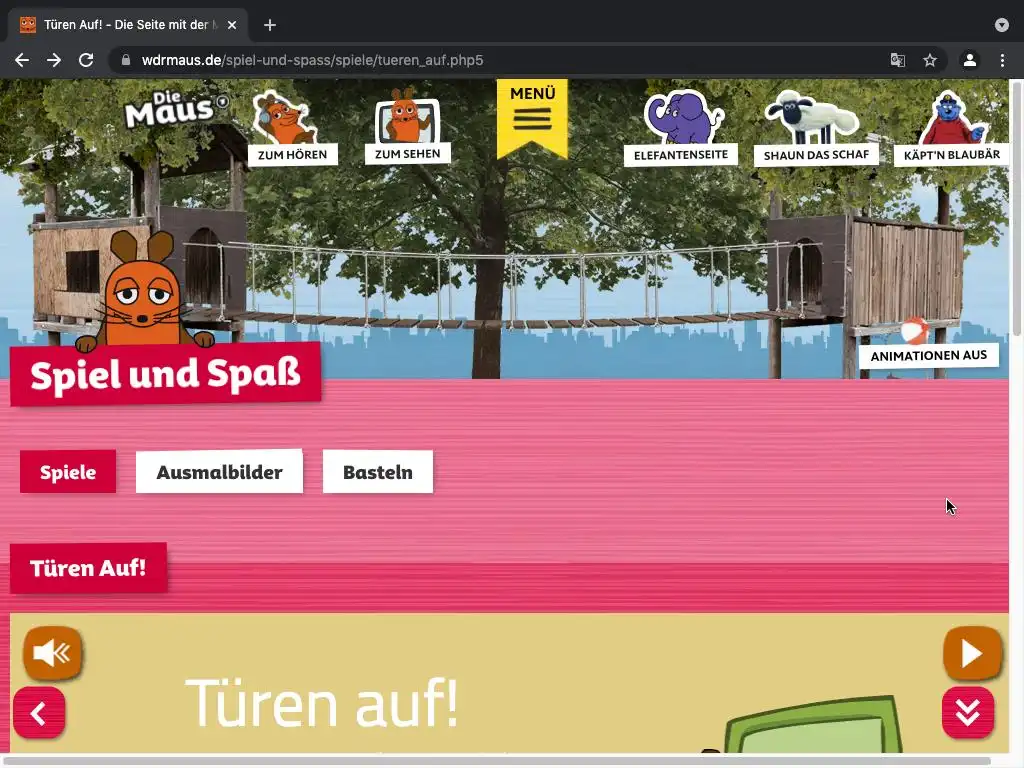1024x768 pixels.
Task: Open Chrome three-dot menu
Action: (x=1002, y=60)
